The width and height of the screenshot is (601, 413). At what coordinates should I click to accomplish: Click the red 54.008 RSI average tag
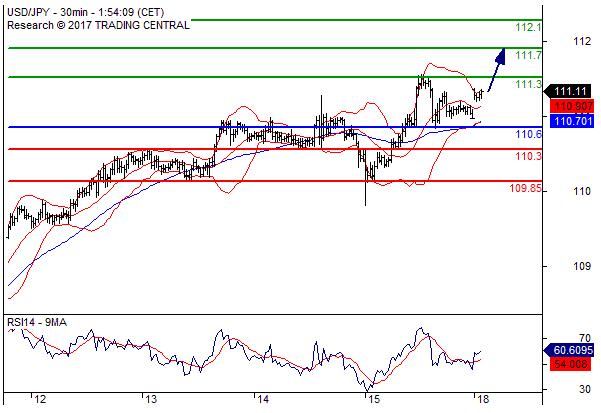[x=571, y=364]
